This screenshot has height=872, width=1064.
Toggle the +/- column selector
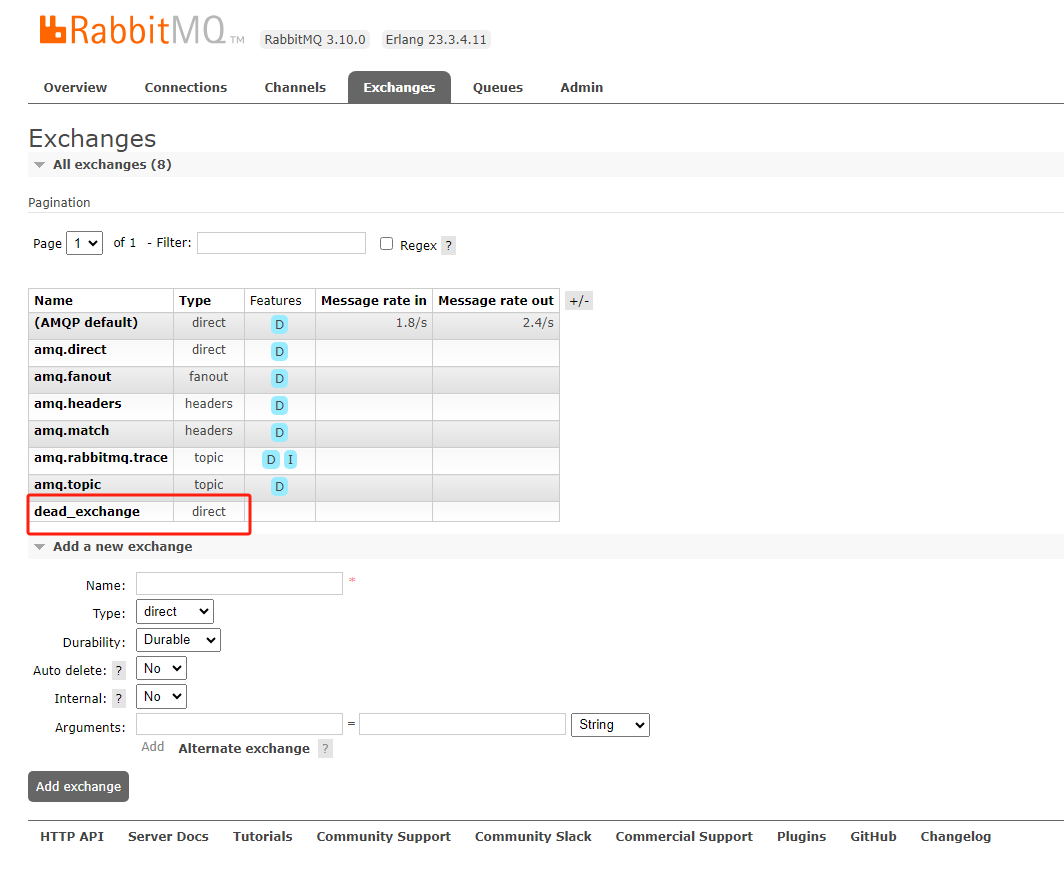coord(579,301)
